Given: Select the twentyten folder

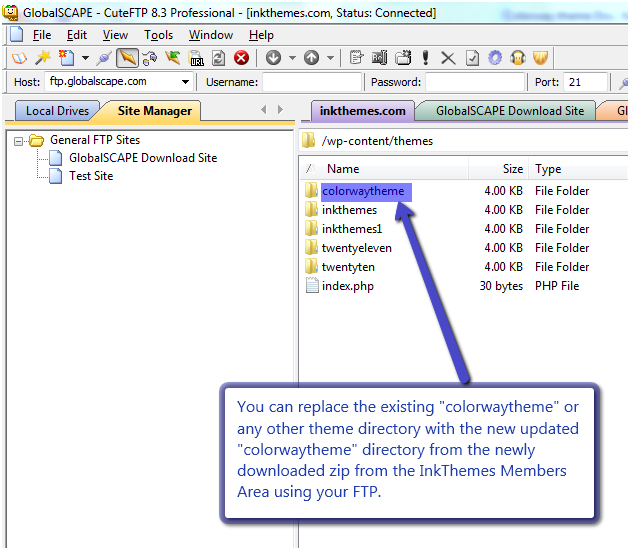Looking at the screenshot, I should click(348, 267).
